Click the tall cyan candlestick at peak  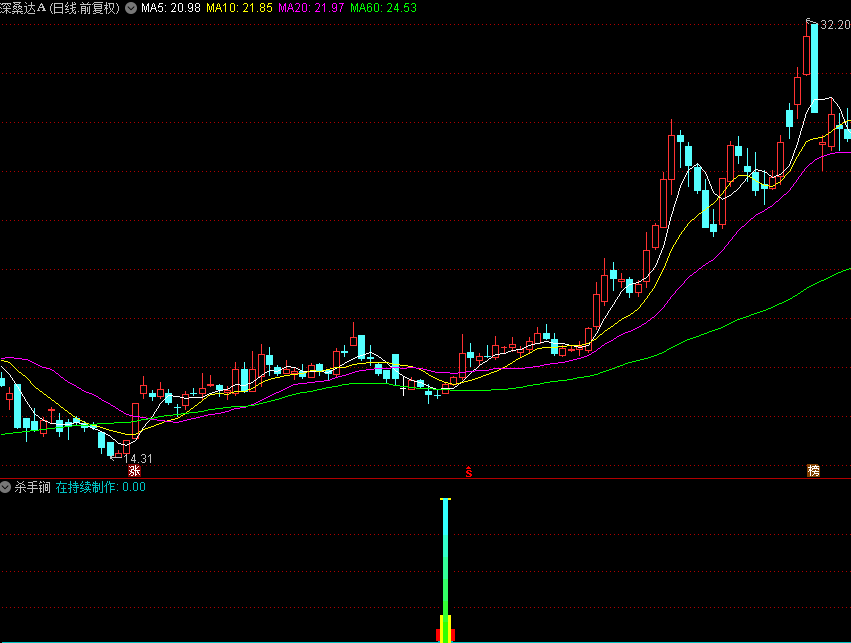pos(814,67)
